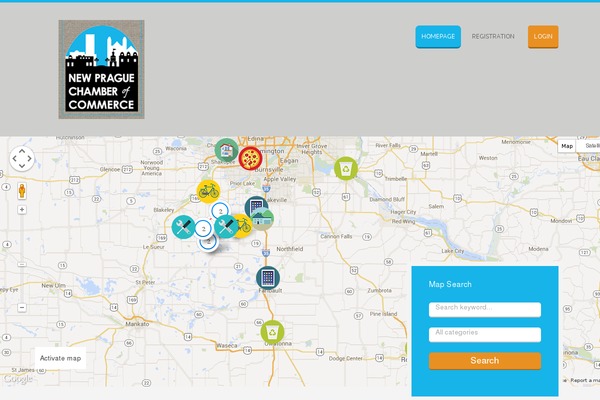Expand the cluster 2 between the wrench markers

pyautogui.click(x=204, y=229)
